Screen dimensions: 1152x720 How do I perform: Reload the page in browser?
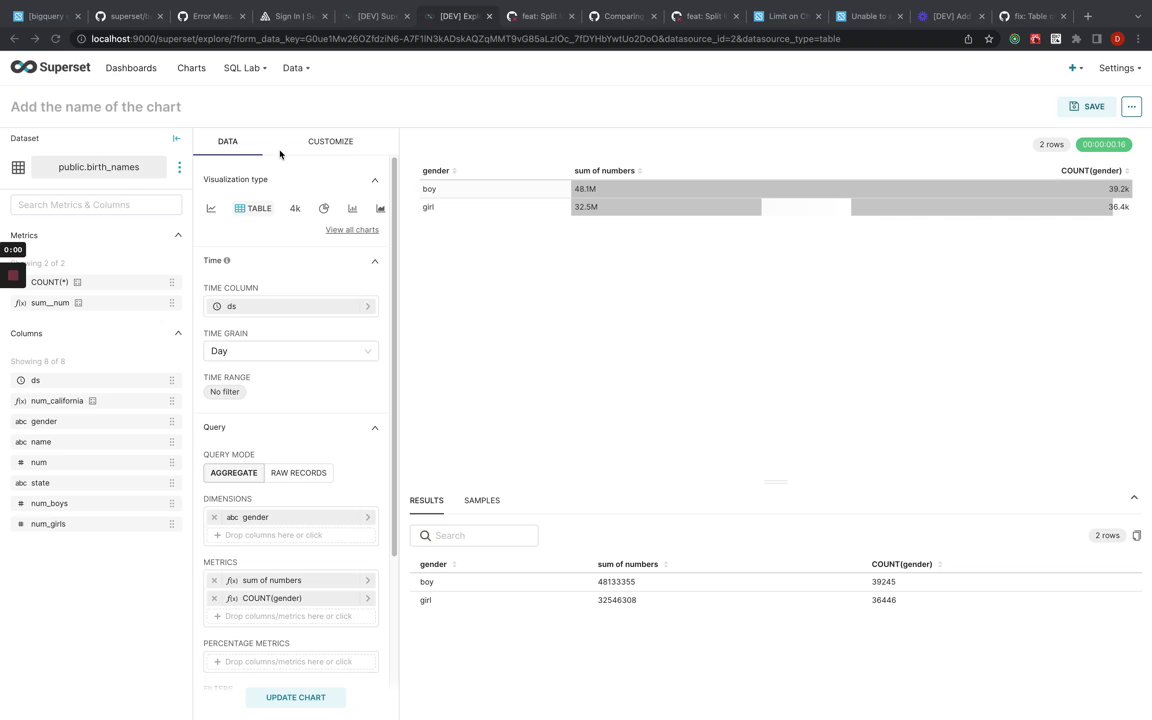pyautogui.click(x=55, y=39)
